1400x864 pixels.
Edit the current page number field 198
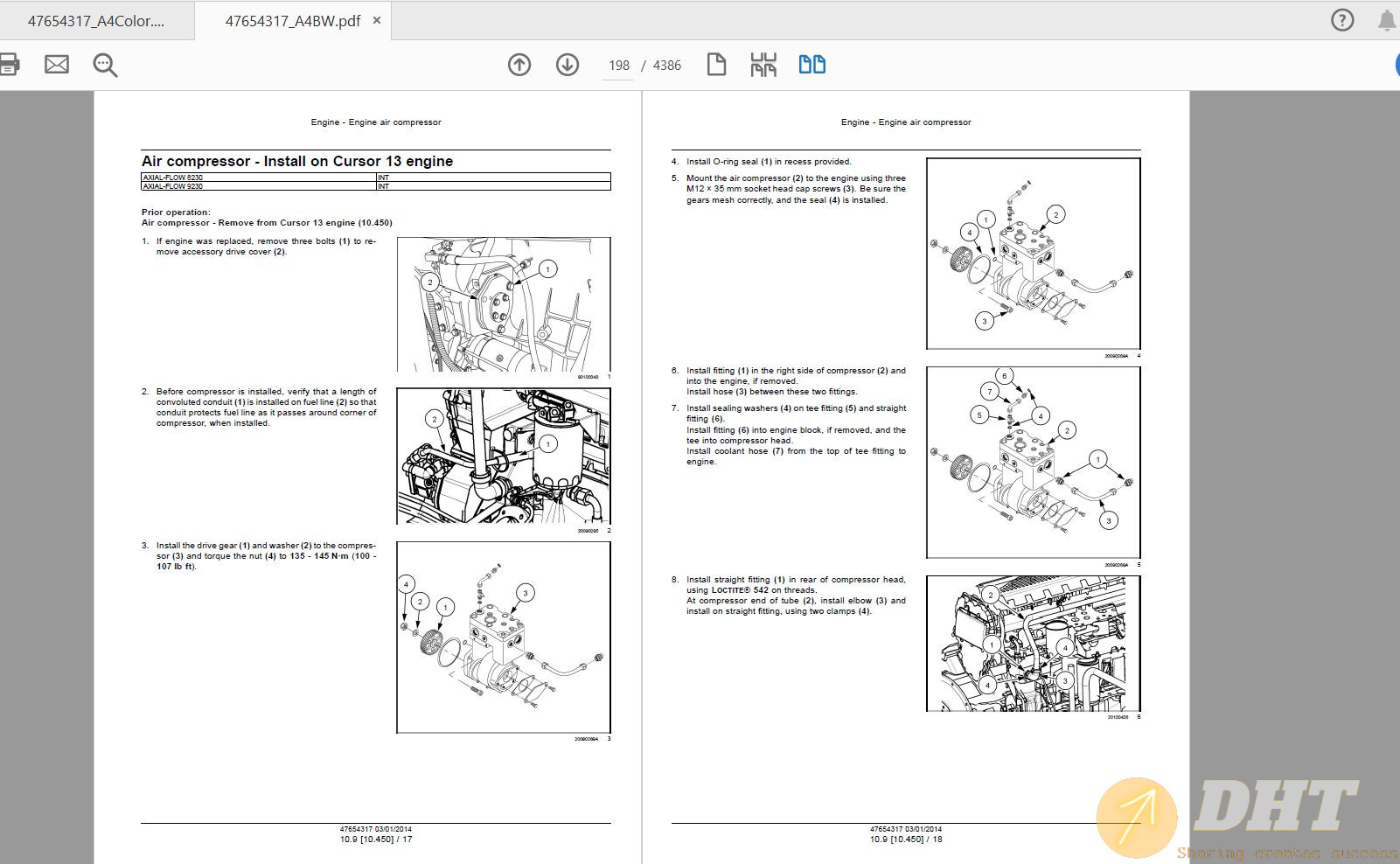click(x=618, y=66)
